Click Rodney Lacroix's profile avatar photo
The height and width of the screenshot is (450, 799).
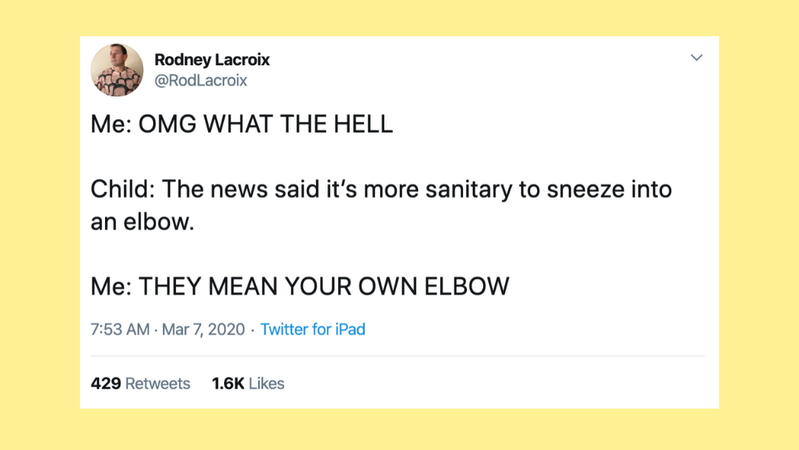(x=117, y=70)
